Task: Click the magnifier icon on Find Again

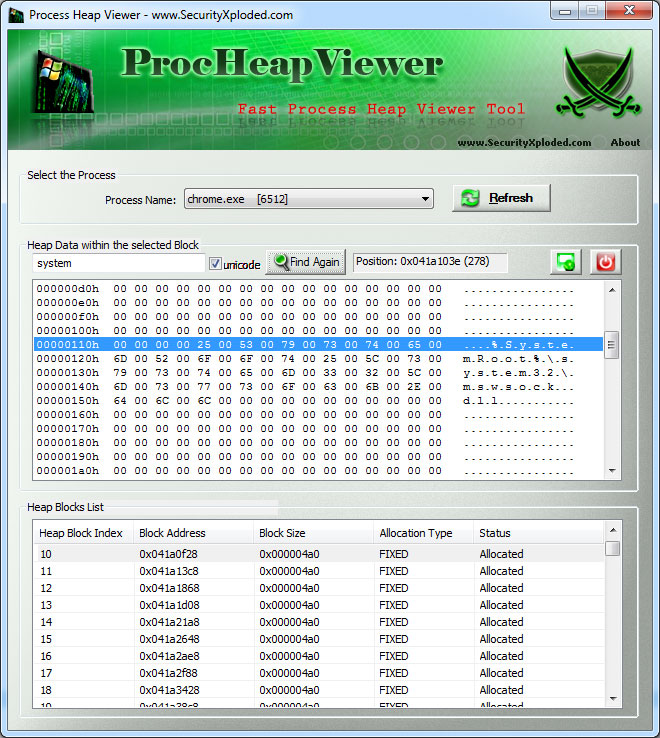Action: tap(280, 263)
